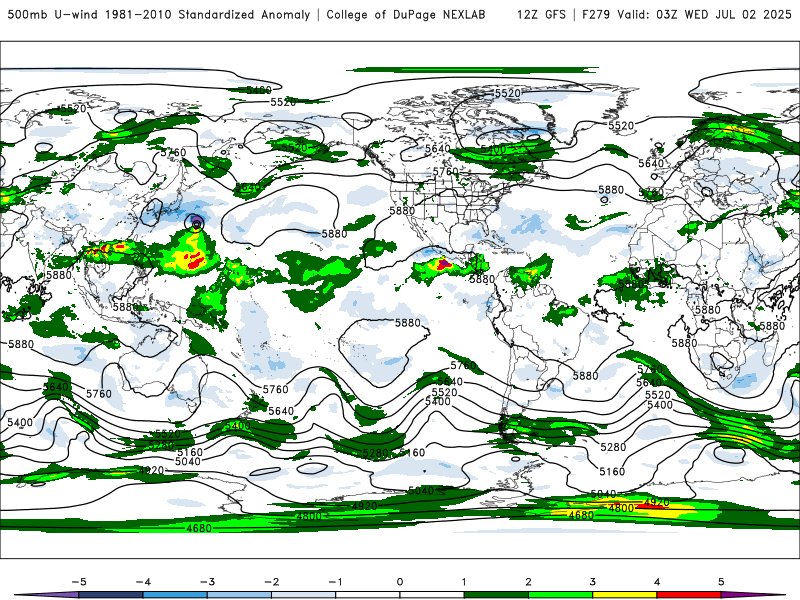Click the '2' tick label on the colorbar
This screenshot has height=600, width=800.
pyautogui.click(x=528, y=582)
